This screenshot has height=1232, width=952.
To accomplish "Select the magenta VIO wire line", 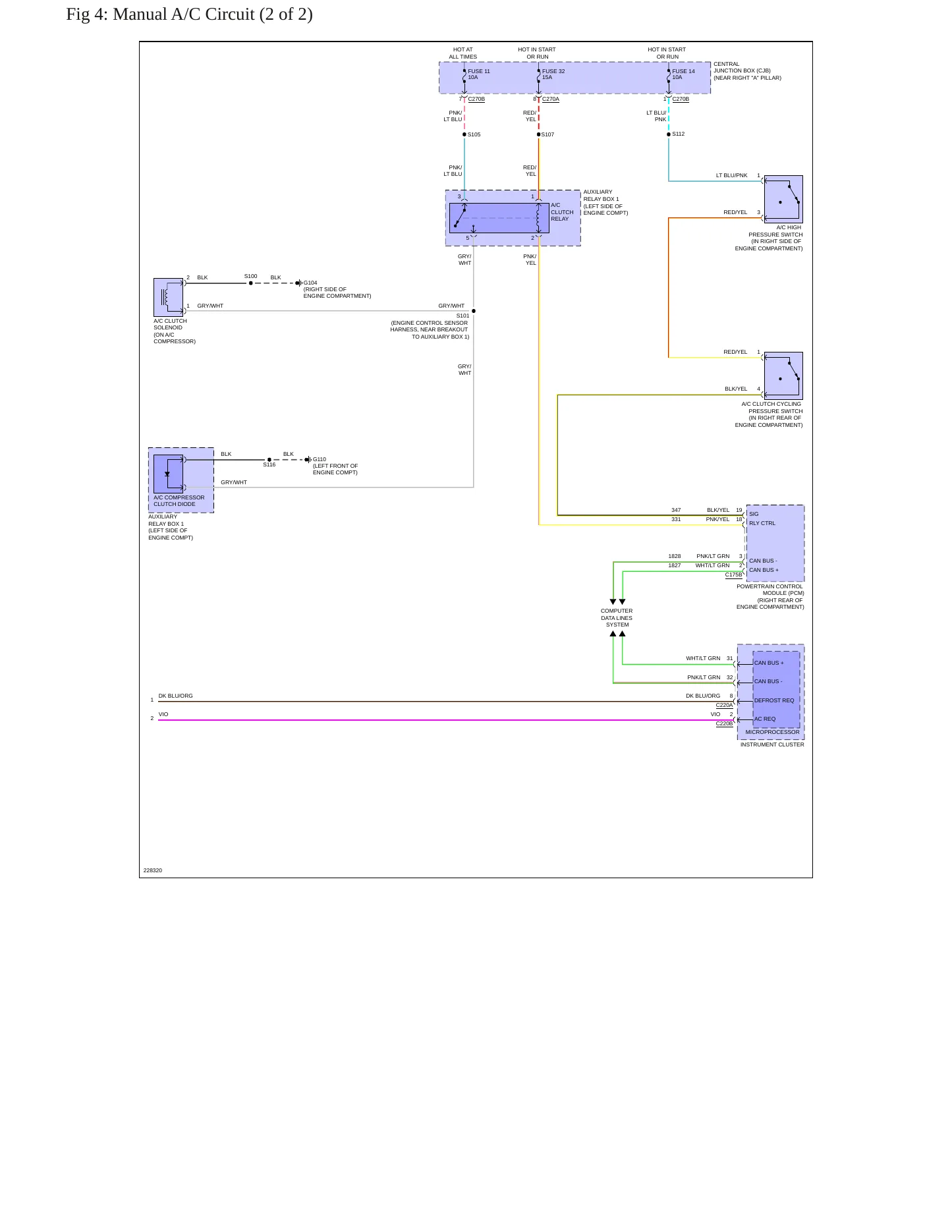I will [445, 720].
